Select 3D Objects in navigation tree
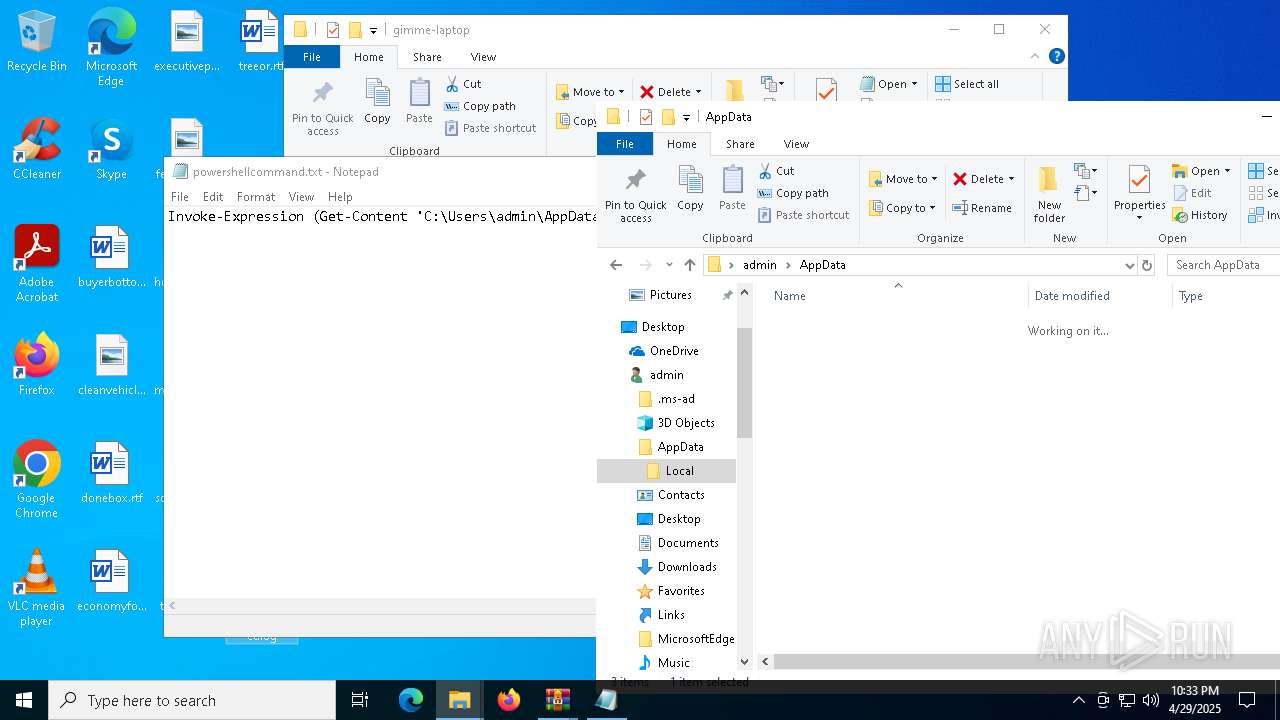Screen dimensions: 1280x720 point(676,423)
